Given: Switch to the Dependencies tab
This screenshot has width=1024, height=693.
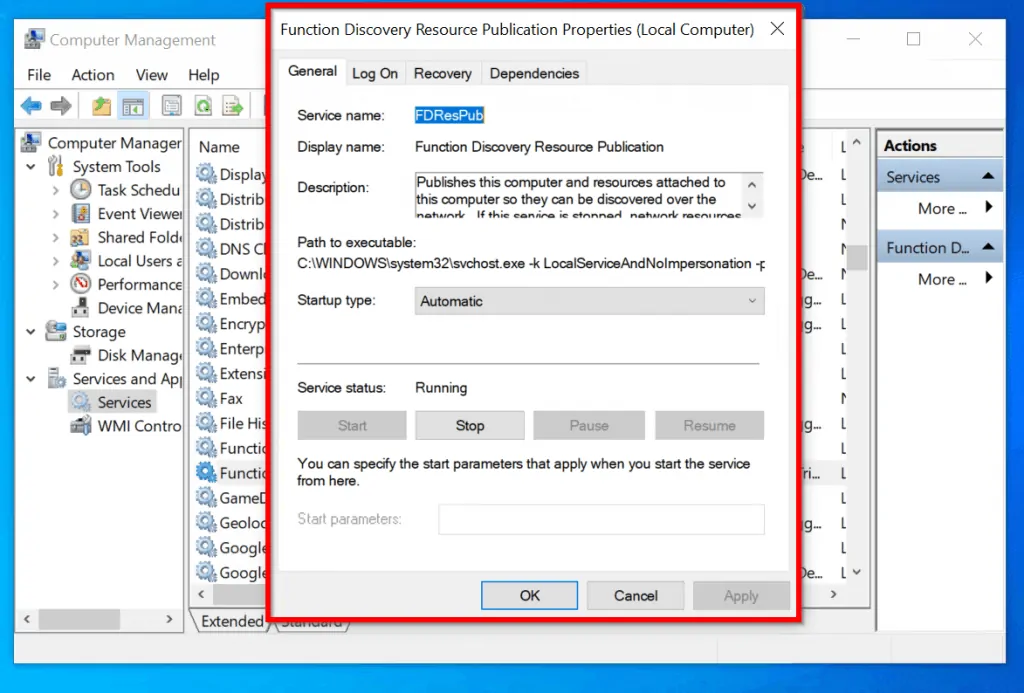Looking at the screenshot, I should tap(535, 72).
